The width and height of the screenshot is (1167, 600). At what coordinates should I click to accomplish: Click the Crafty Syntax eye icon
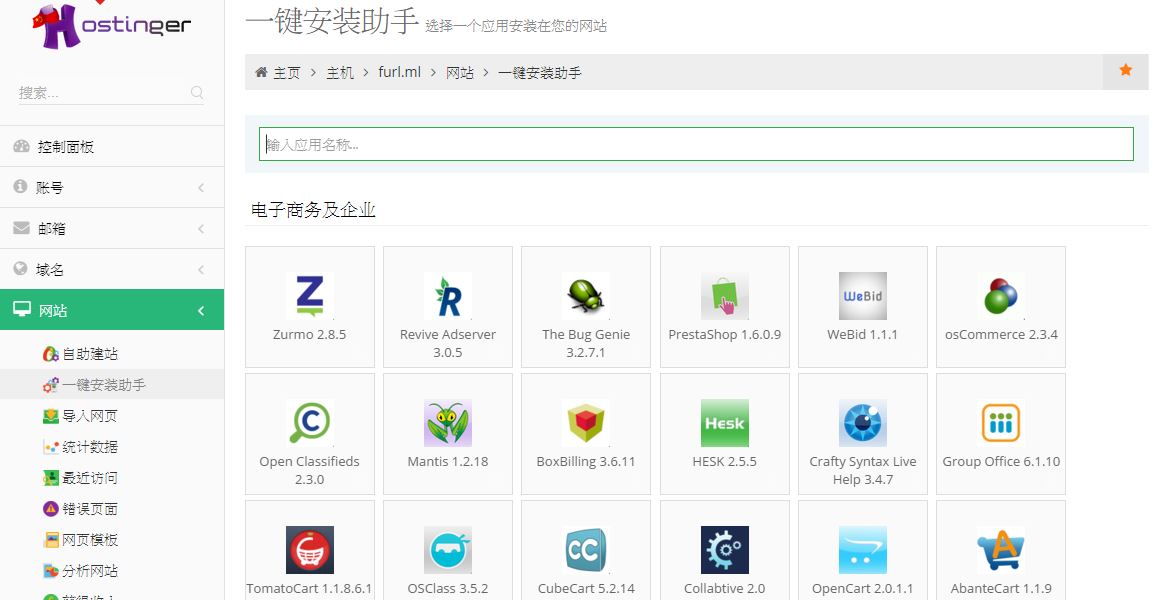(x=863, y=423)
